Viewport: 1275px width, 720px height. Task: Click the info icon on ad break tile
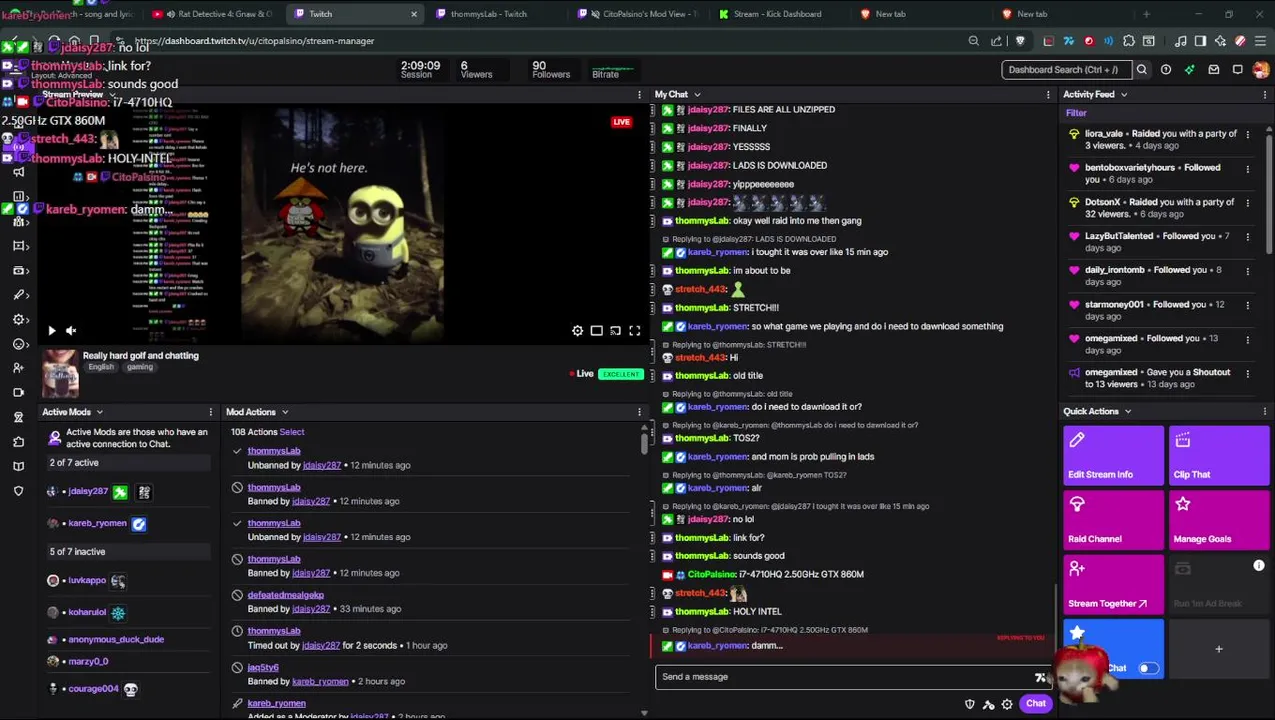(x=1259, y=566)
